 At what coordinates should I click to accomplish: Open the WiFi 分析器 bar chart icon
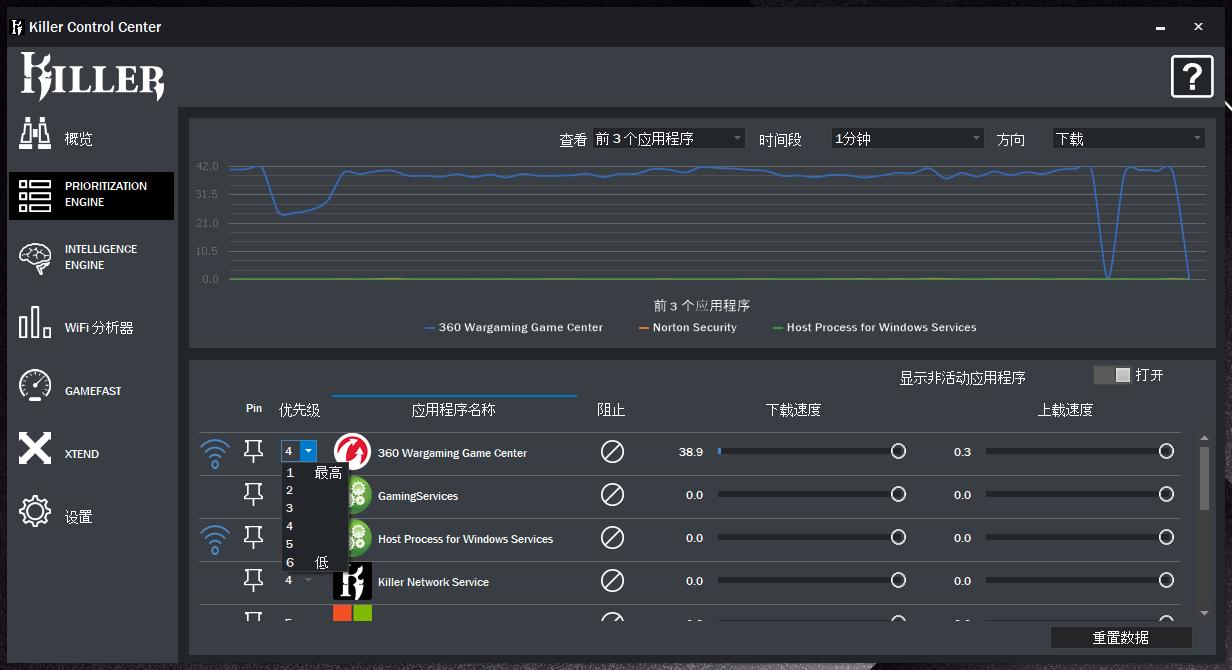[35, 322]
